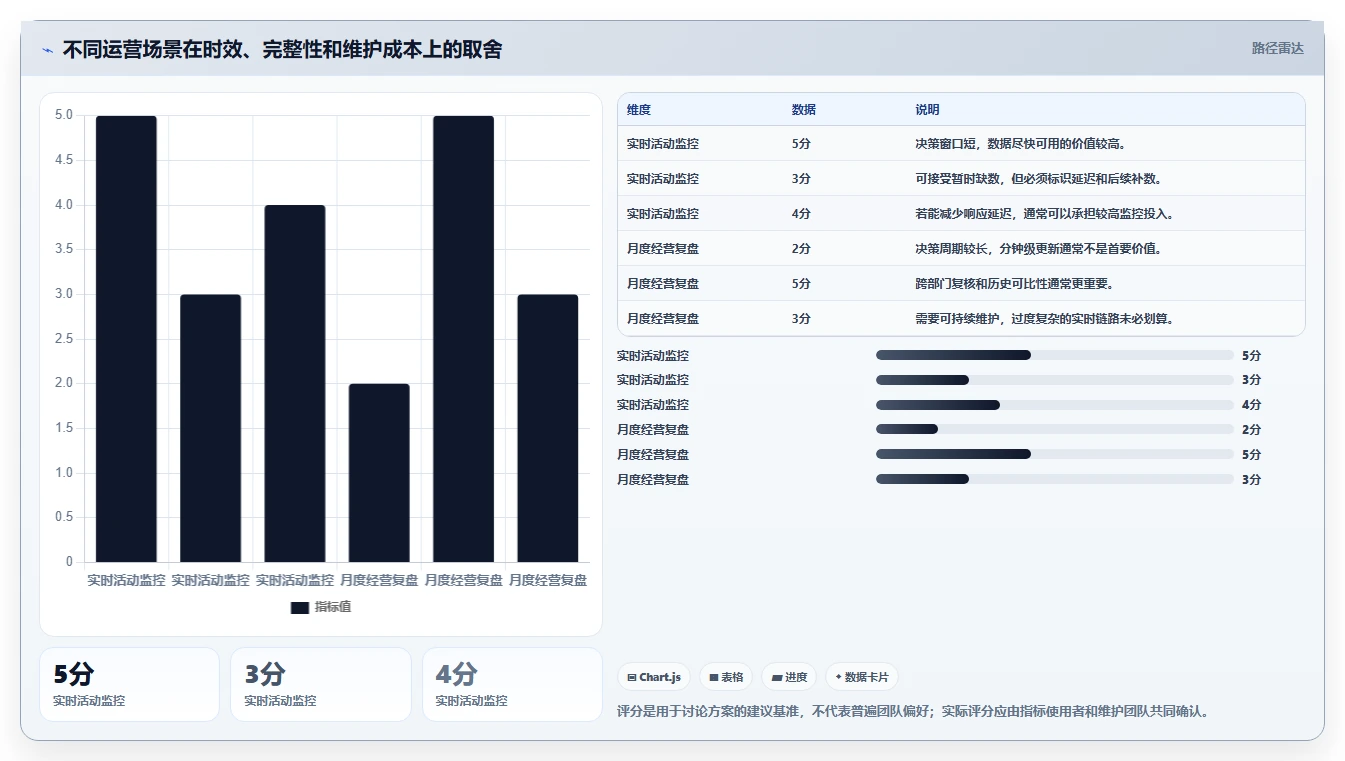Select the footnote starting with 评分是用于讨论方案的建议基准
The image size is (1345, 761).
(x=914, y=712)
